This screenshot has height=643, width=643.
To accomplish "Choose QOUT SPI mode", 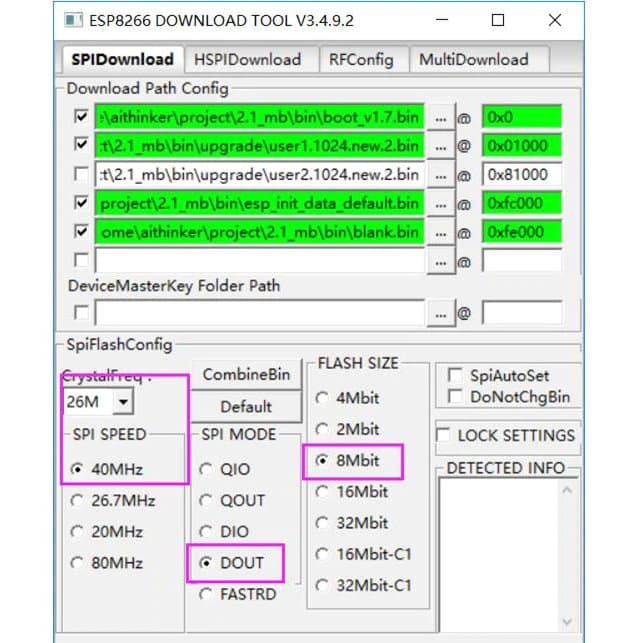I will [232, 500].
